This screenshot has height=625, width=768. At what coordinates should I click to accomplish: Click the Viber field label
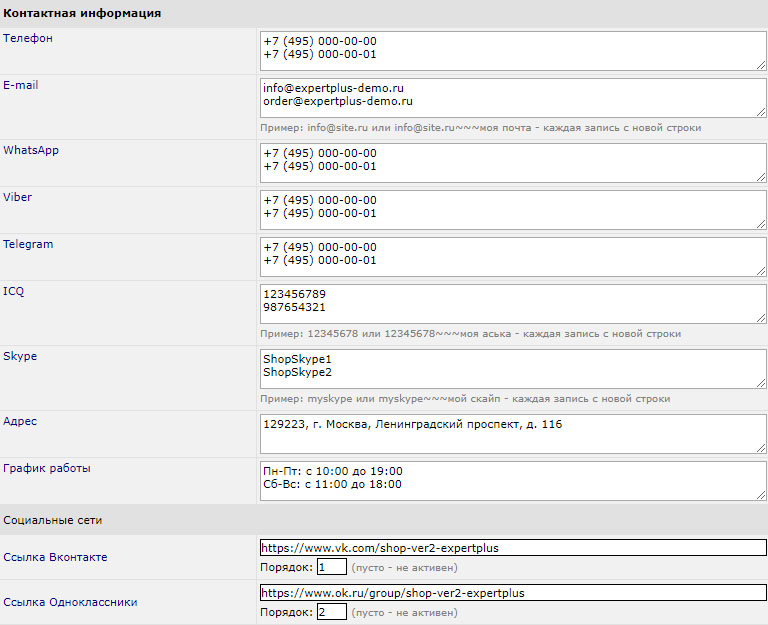(18, 197)
